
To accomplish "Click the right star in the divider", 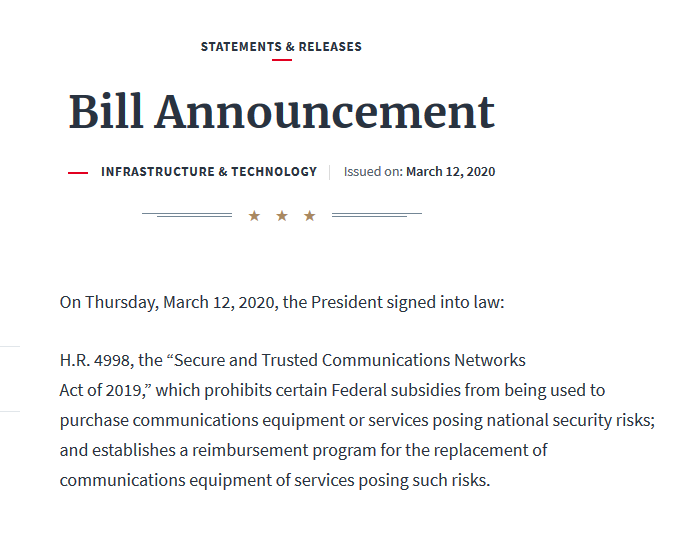I will [x=310, y=215].
